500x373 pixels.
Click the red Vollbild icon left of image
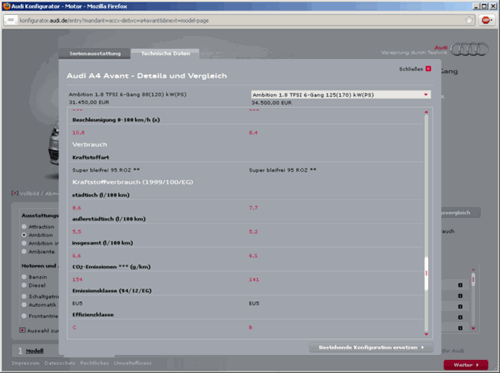pos(14,193)
